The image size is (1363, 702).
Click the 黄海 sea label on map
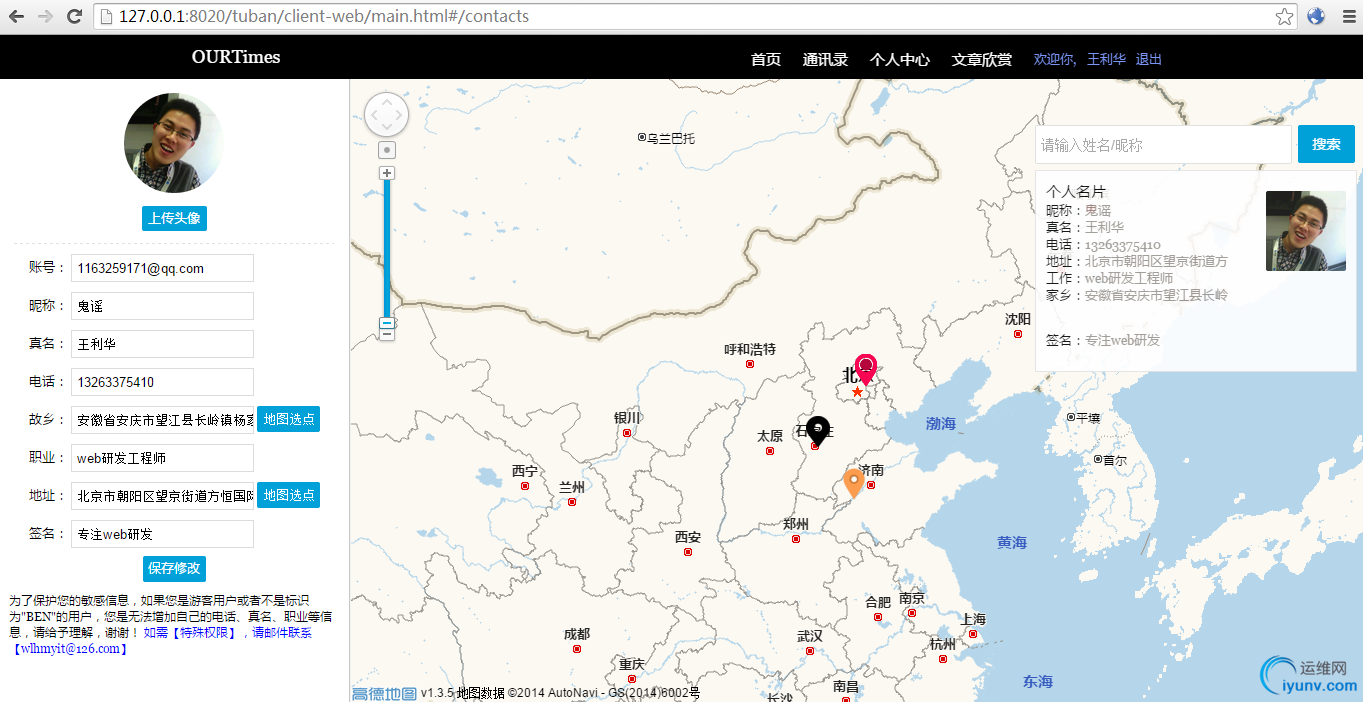pyautogui.click(x=1012, y=543)
